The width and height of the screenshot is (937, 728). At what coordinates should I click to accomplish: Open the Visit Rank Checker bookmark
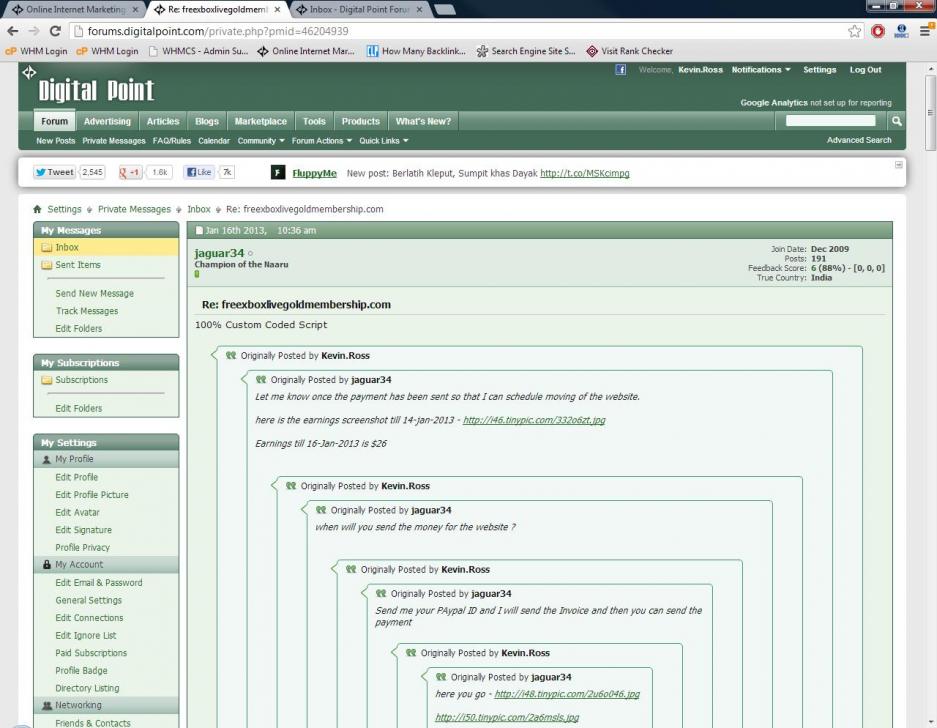tap(630, 51)
